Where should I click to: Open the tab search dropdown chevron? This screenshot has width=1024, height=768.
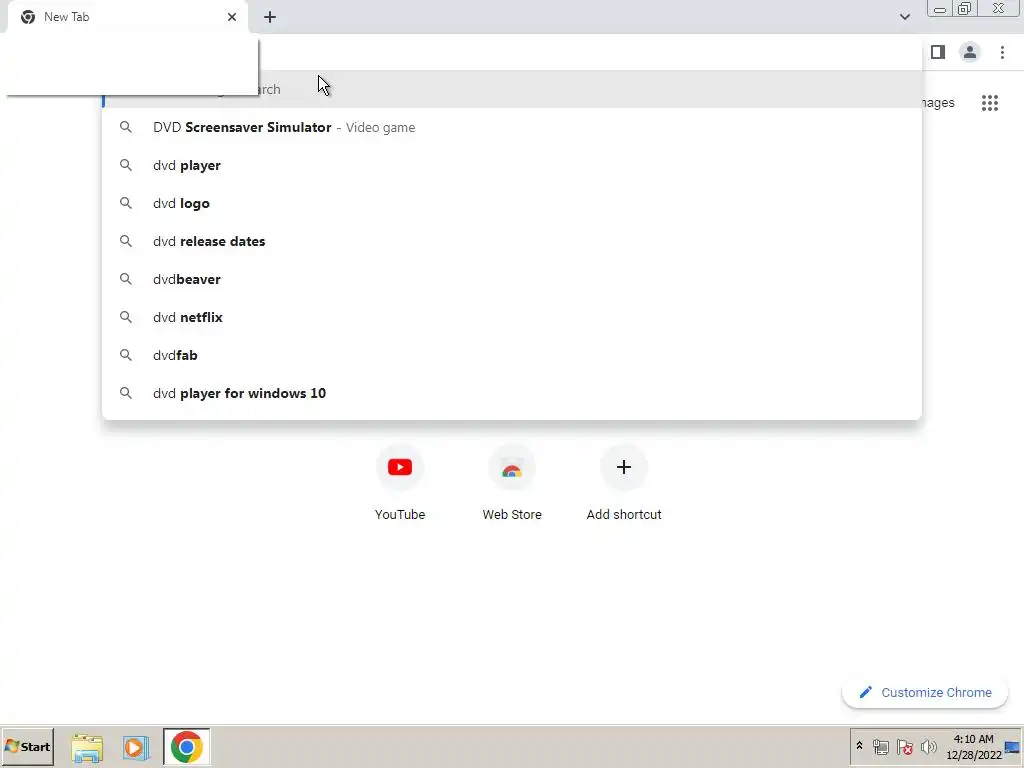coord(904,17)
